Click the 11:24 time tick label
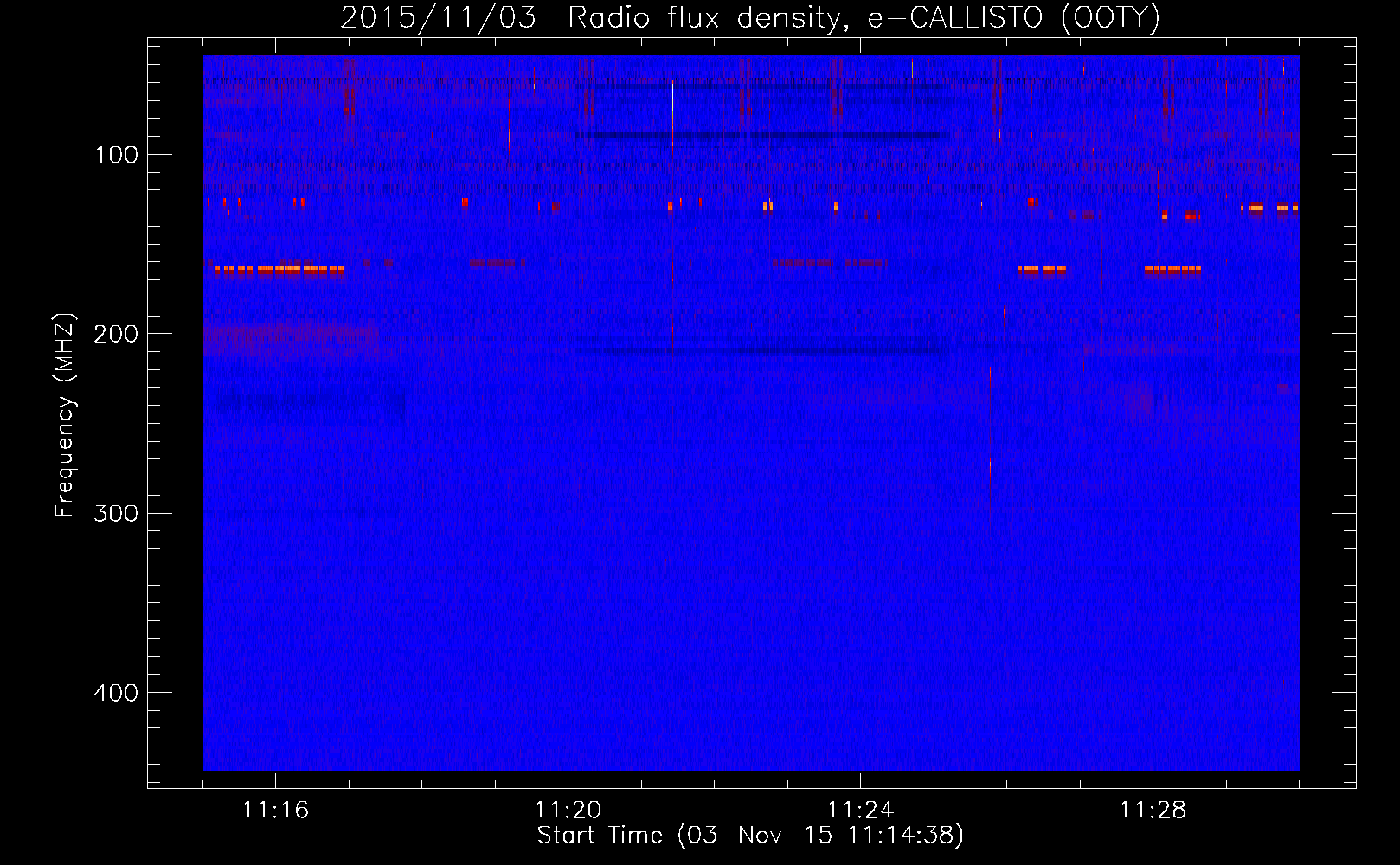1400x865 pixels. coord(860,810)
